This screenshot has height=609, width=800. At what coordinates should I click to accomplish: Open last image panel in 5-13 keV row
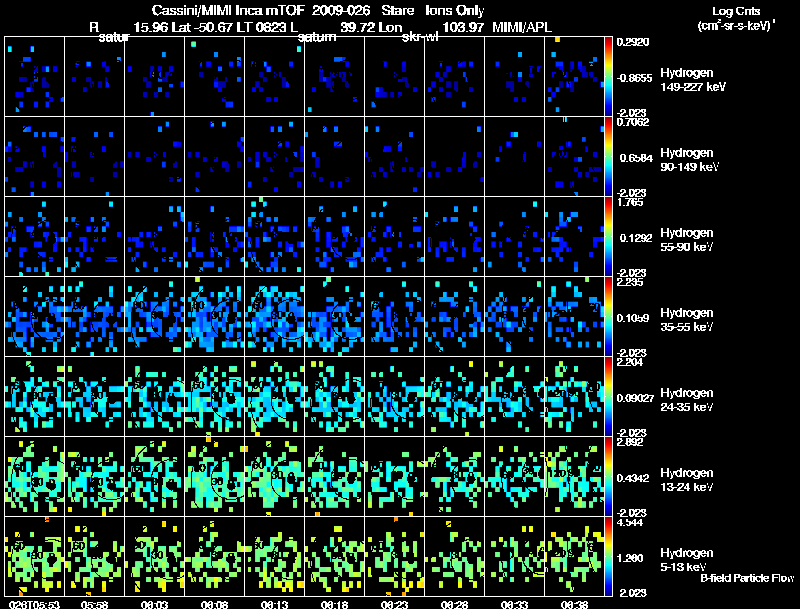click(x=574, y=556)
